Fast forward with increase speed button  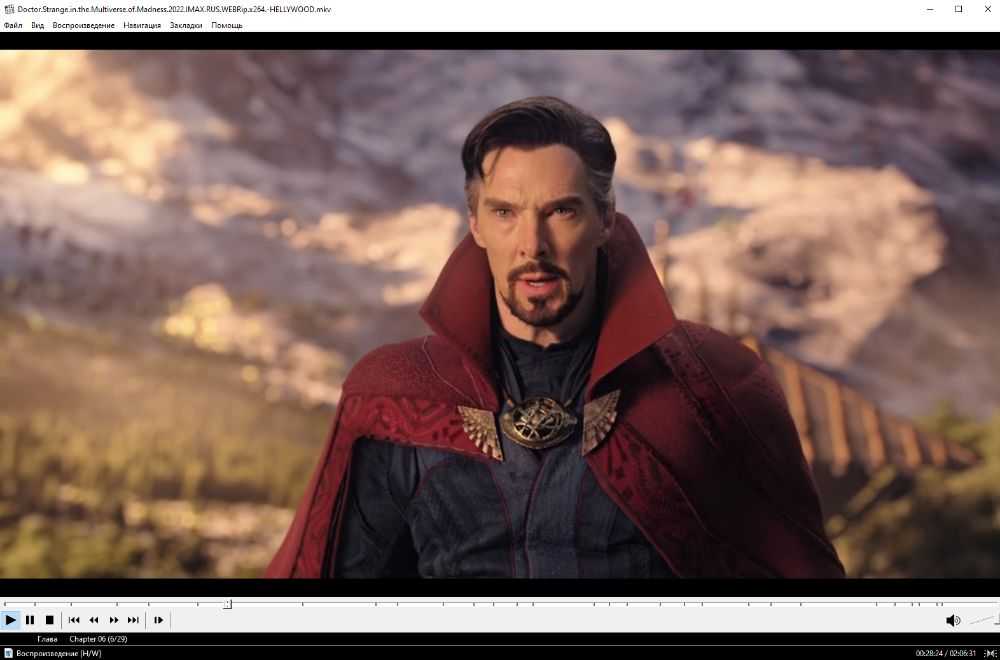pos(114,620)
